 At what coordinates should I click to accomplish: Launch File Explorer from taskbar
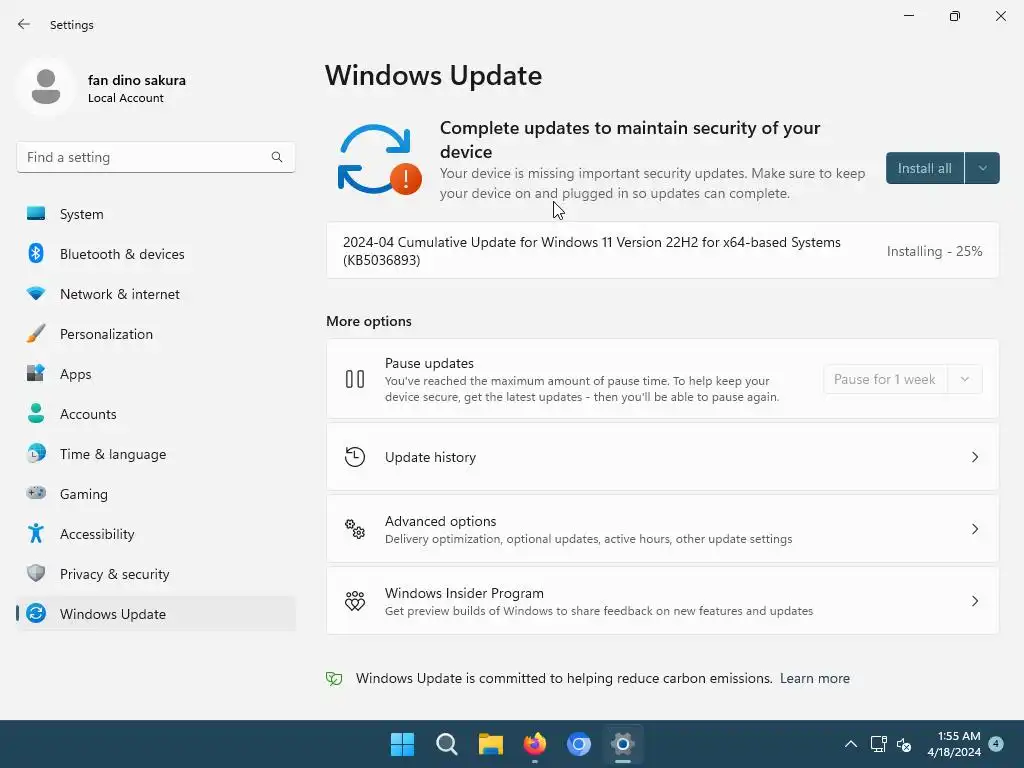click(490, 744)
